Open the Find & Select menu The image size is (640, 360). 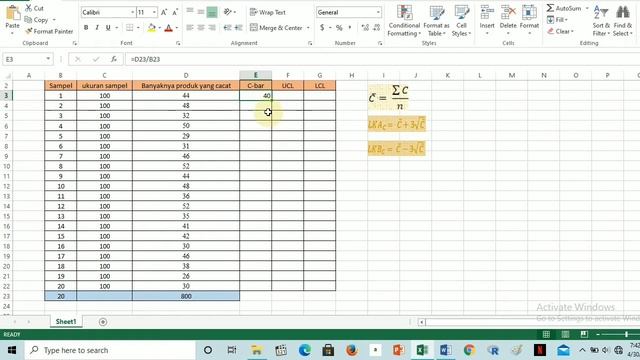[623, 21]
